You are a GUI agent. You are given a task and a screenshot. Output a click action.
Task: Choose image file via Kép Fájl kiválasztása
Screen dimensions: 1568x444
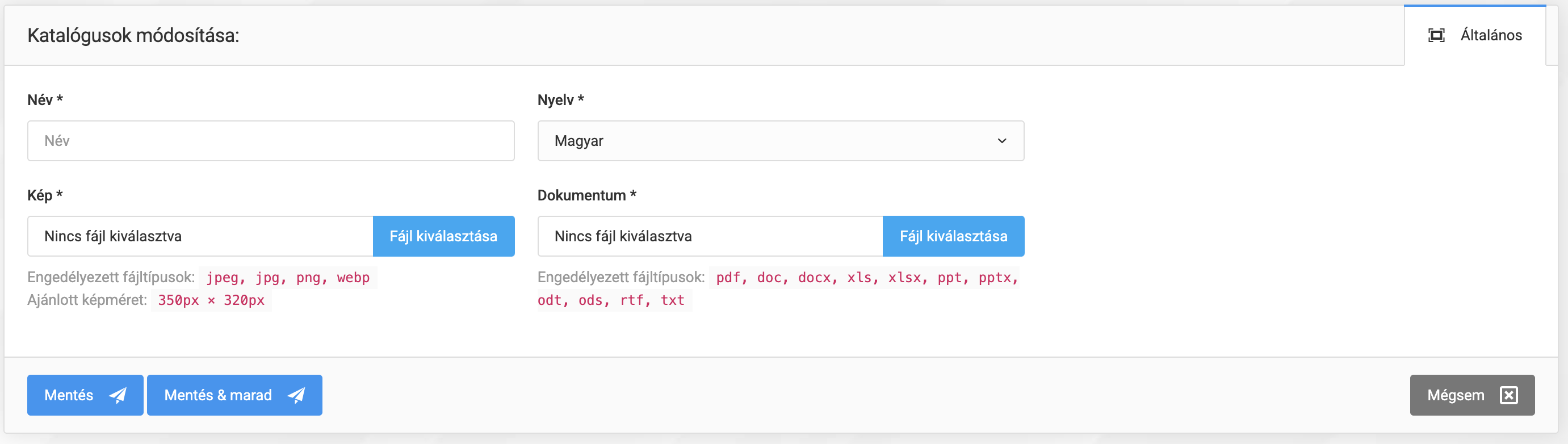[x=443, y=236]
